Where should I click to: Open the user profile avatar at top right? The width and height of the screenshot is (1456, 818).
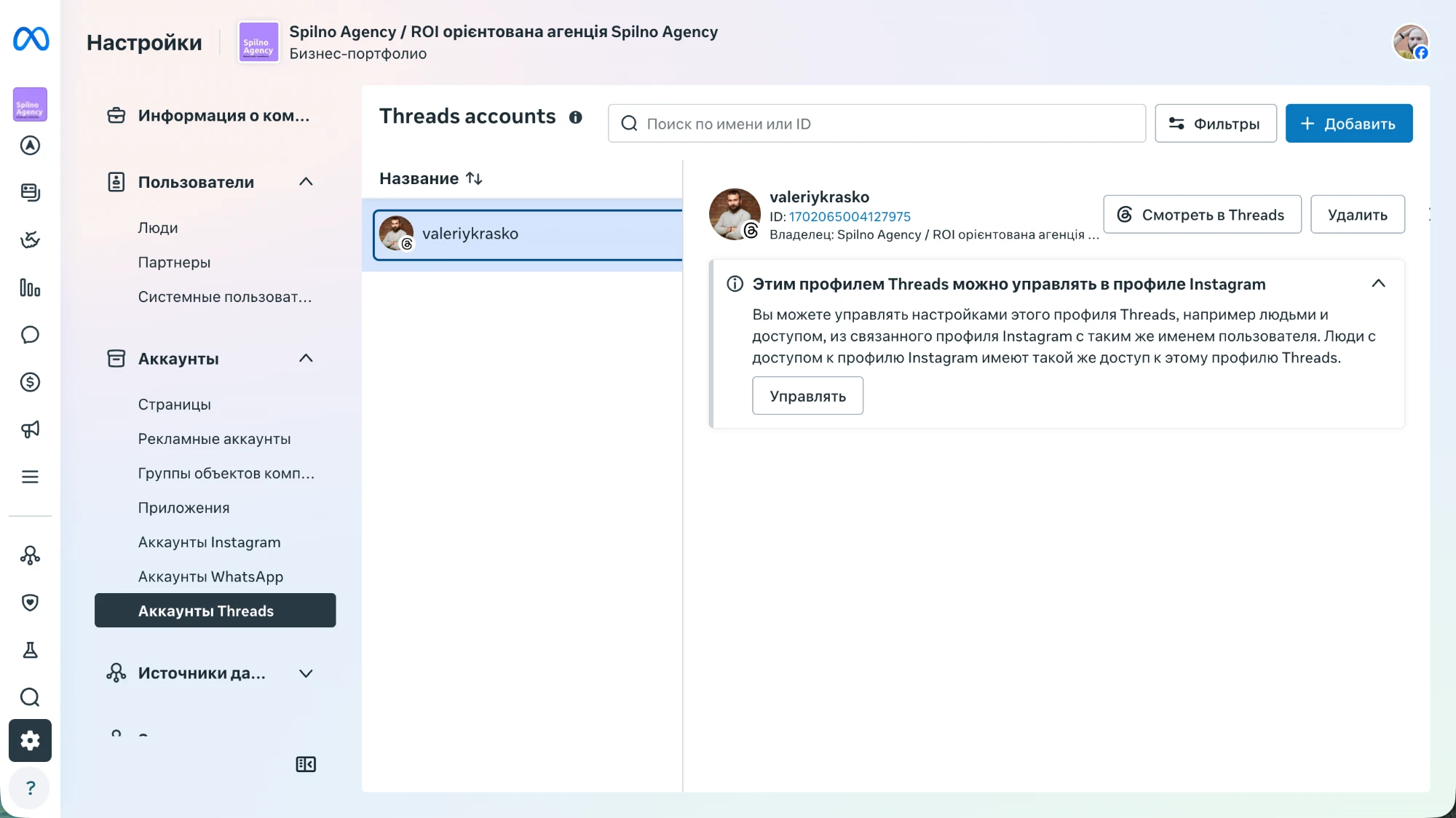point(1411,42)
